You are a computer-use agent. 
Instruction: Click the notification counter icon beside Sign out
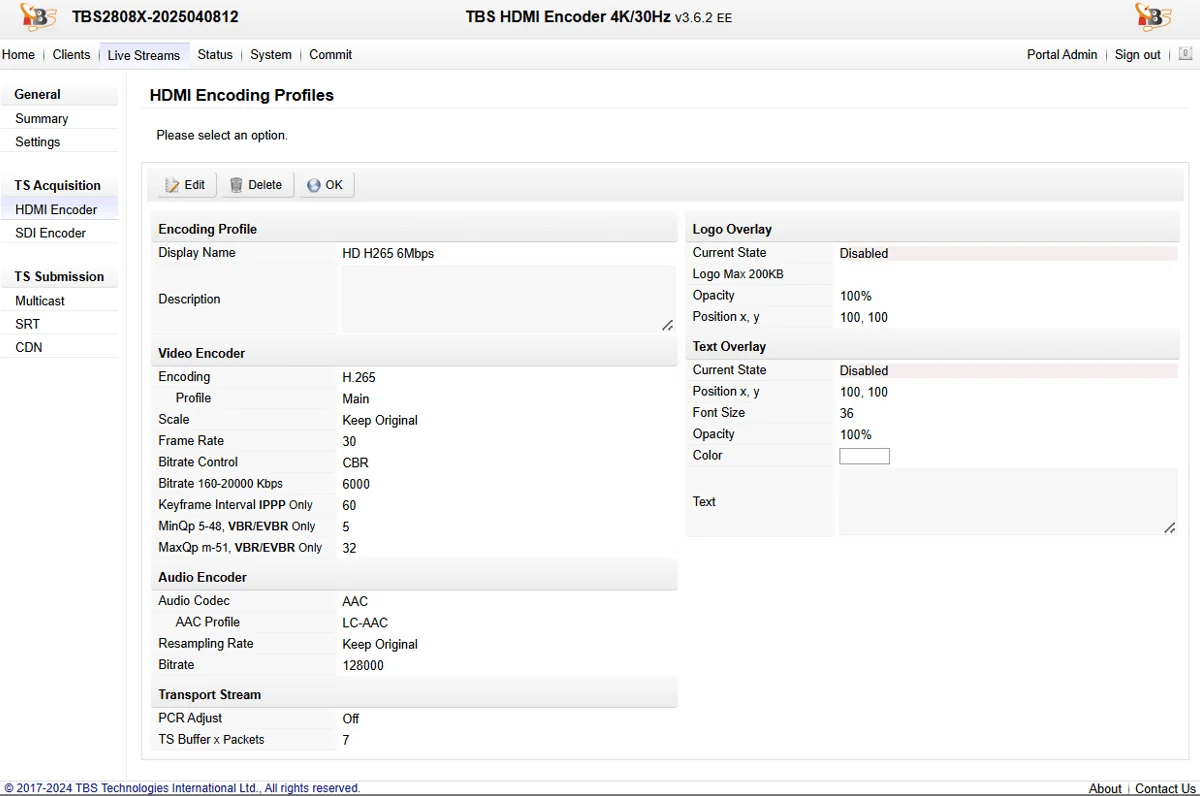pos(1185,54)
